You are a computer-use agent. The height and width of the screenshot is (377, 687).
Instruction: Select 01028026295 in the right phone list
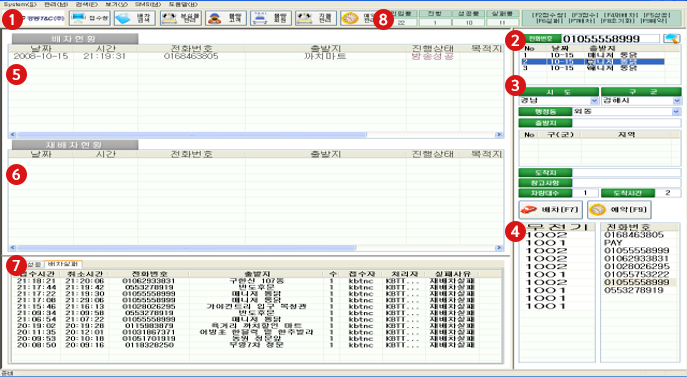pos(637,267)
